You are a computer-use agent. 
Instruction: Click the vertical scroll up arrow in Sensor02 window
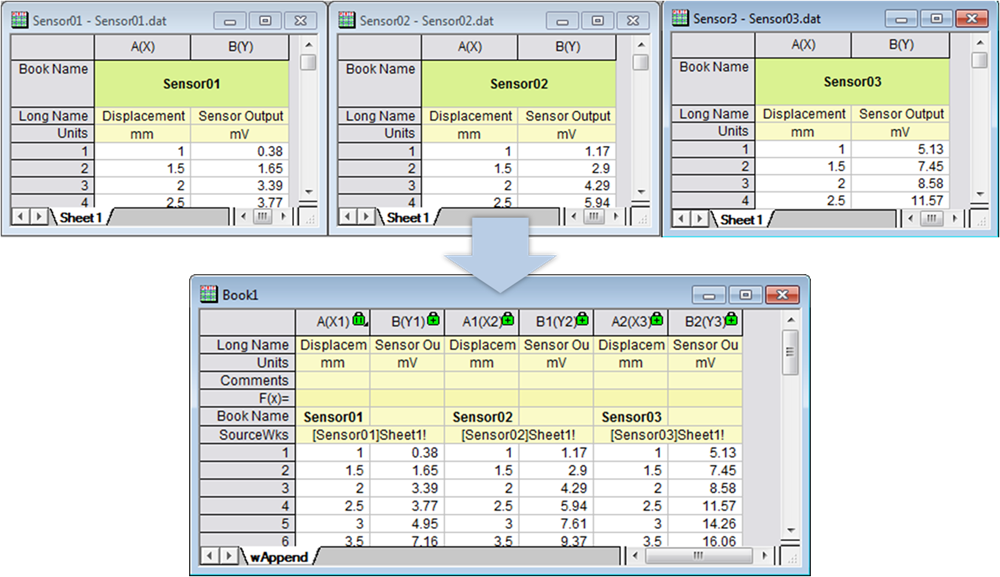641,45
